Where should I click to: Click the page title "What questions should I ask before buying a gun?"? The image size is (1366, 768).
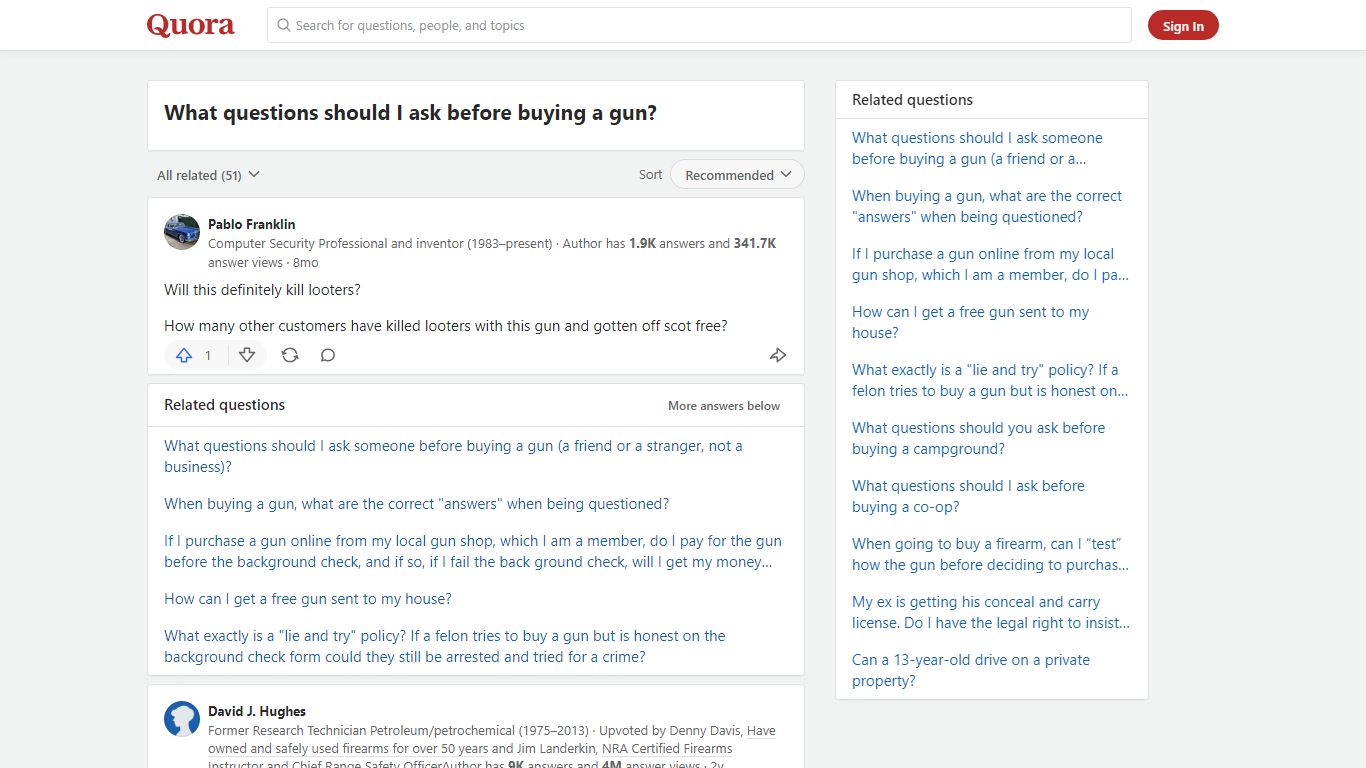(x=410, y=113)
